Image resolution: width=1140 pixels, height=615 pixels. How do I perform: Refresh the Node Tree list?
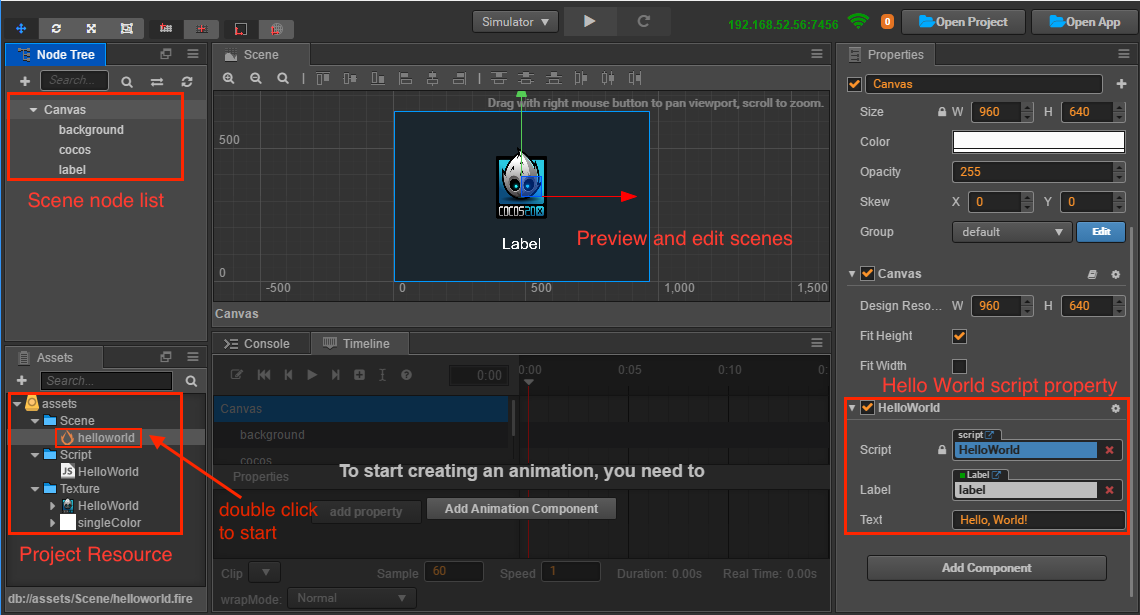click(187, 81)
